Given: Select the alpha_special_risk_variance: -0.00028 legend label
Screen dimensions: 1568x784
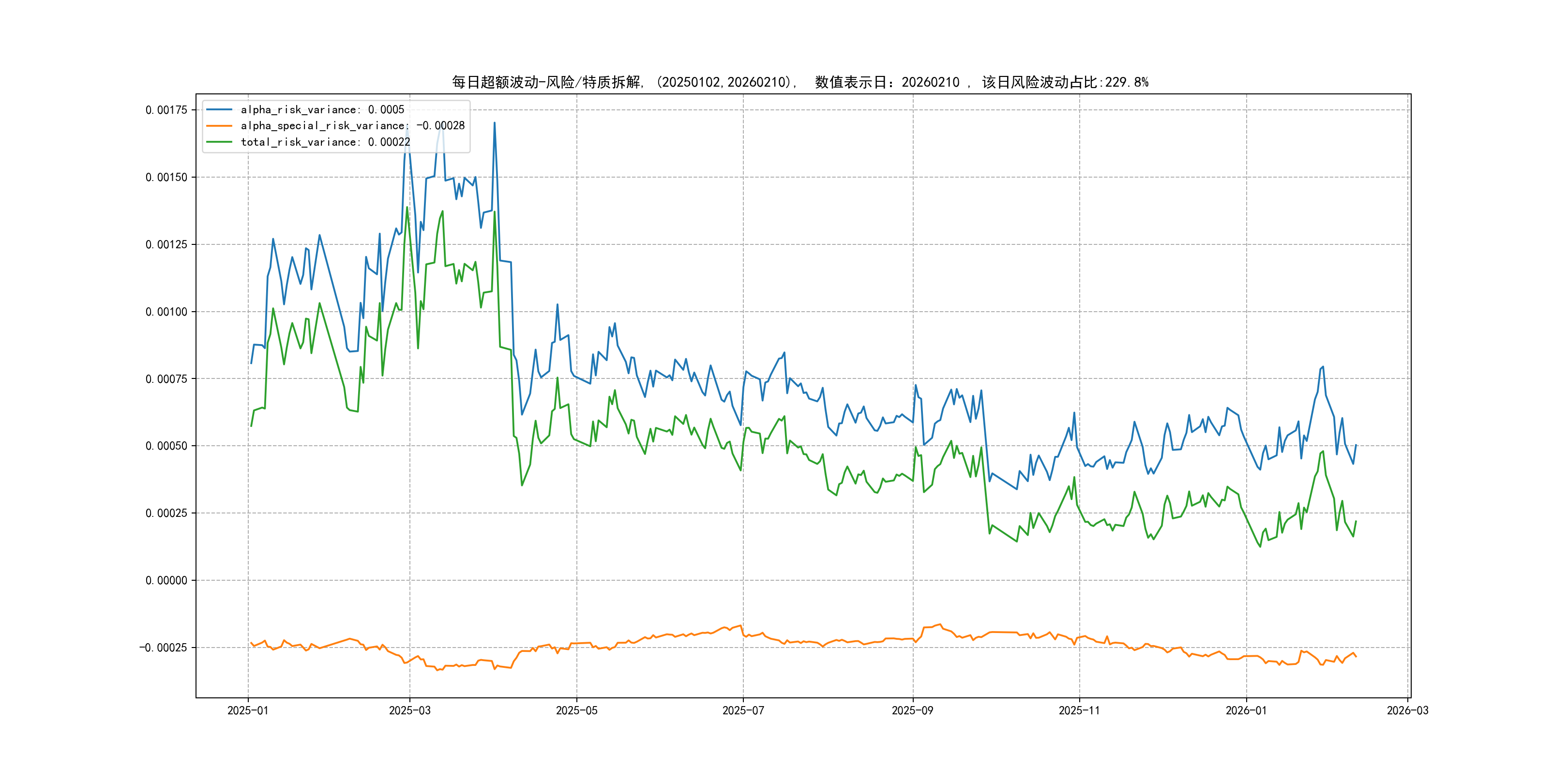Looking at the screenshot, I should [352, 126].
